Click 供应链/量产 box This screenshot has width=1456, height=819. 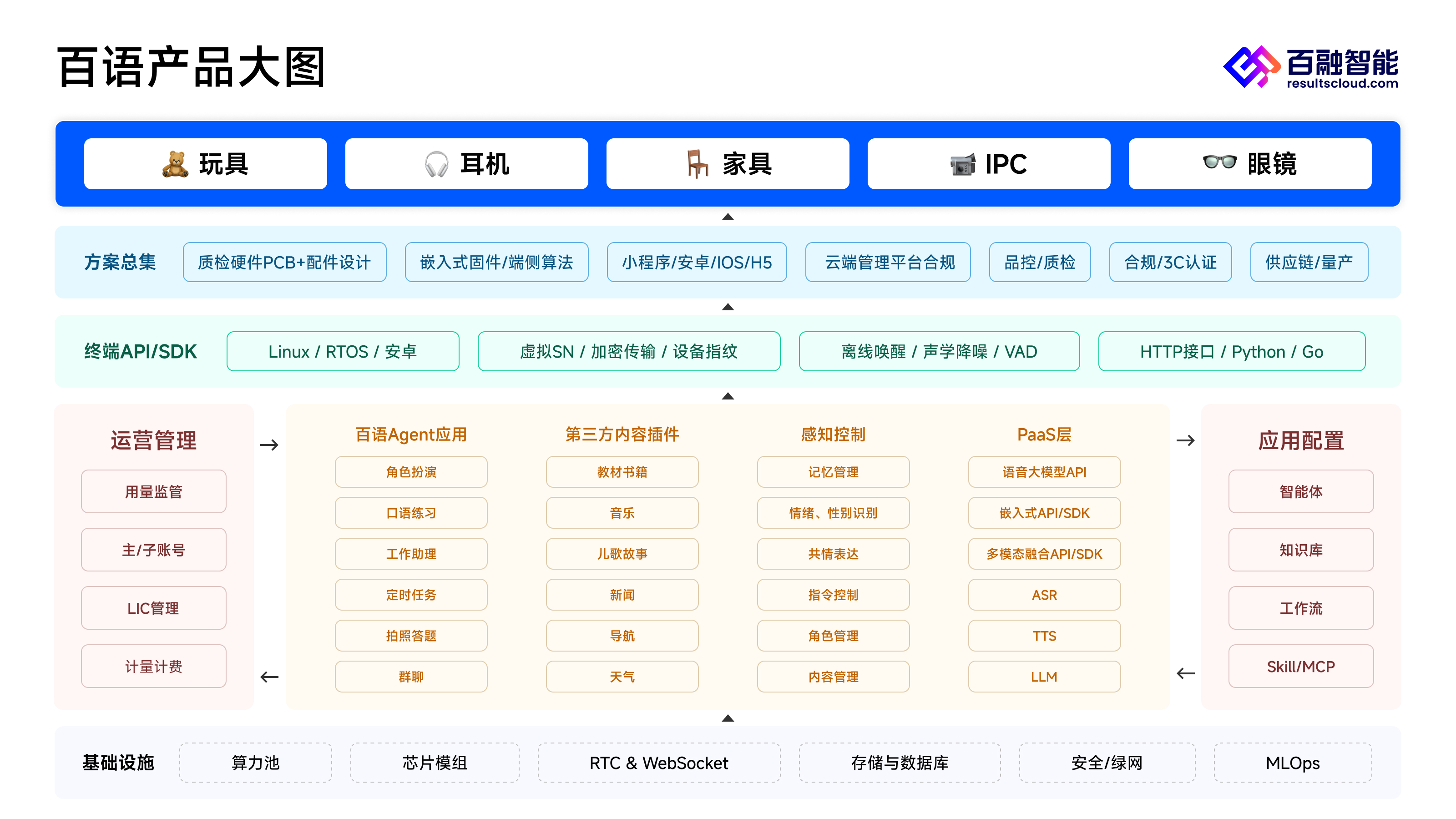(1309, 262)
